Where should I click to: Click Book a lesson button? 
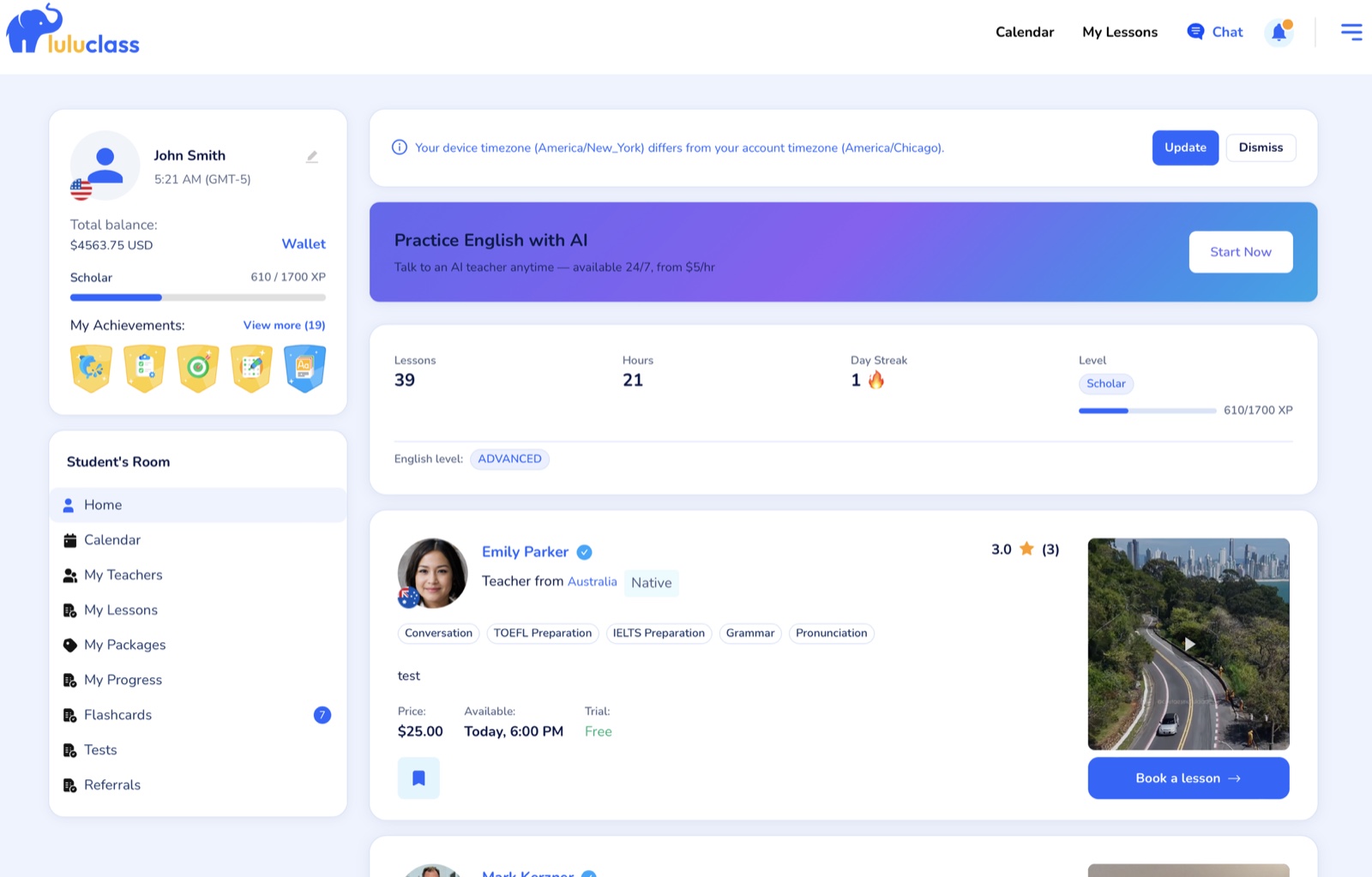(x=1188, y=778)
